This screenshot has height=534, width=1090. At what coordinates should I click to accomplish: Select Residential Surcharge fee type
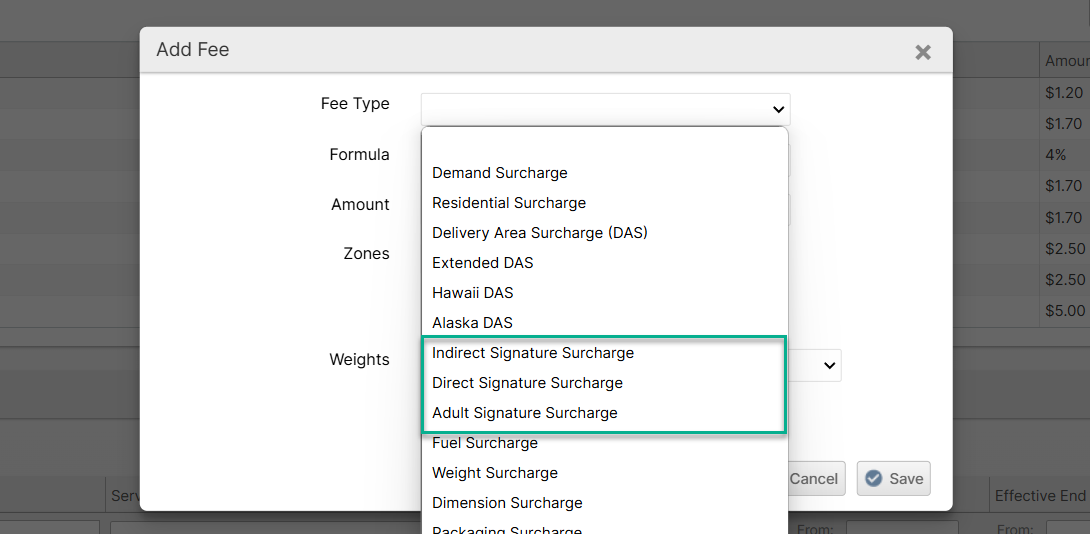(509, 203)
